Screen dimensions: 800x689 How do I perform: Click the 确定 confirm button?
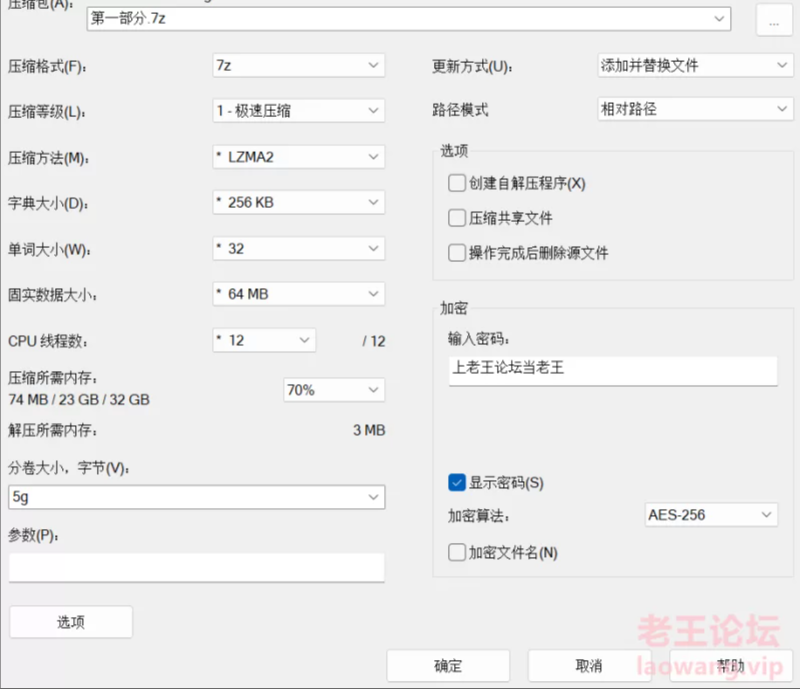click(x=448, y=666)
